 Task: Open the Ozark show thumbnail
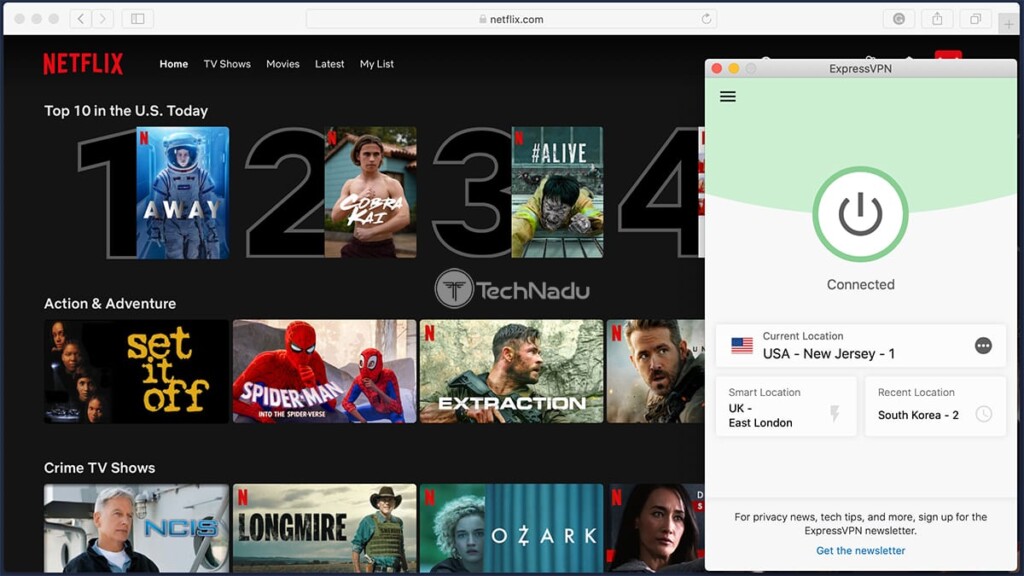pyautogui.click(x=511, y=528)
